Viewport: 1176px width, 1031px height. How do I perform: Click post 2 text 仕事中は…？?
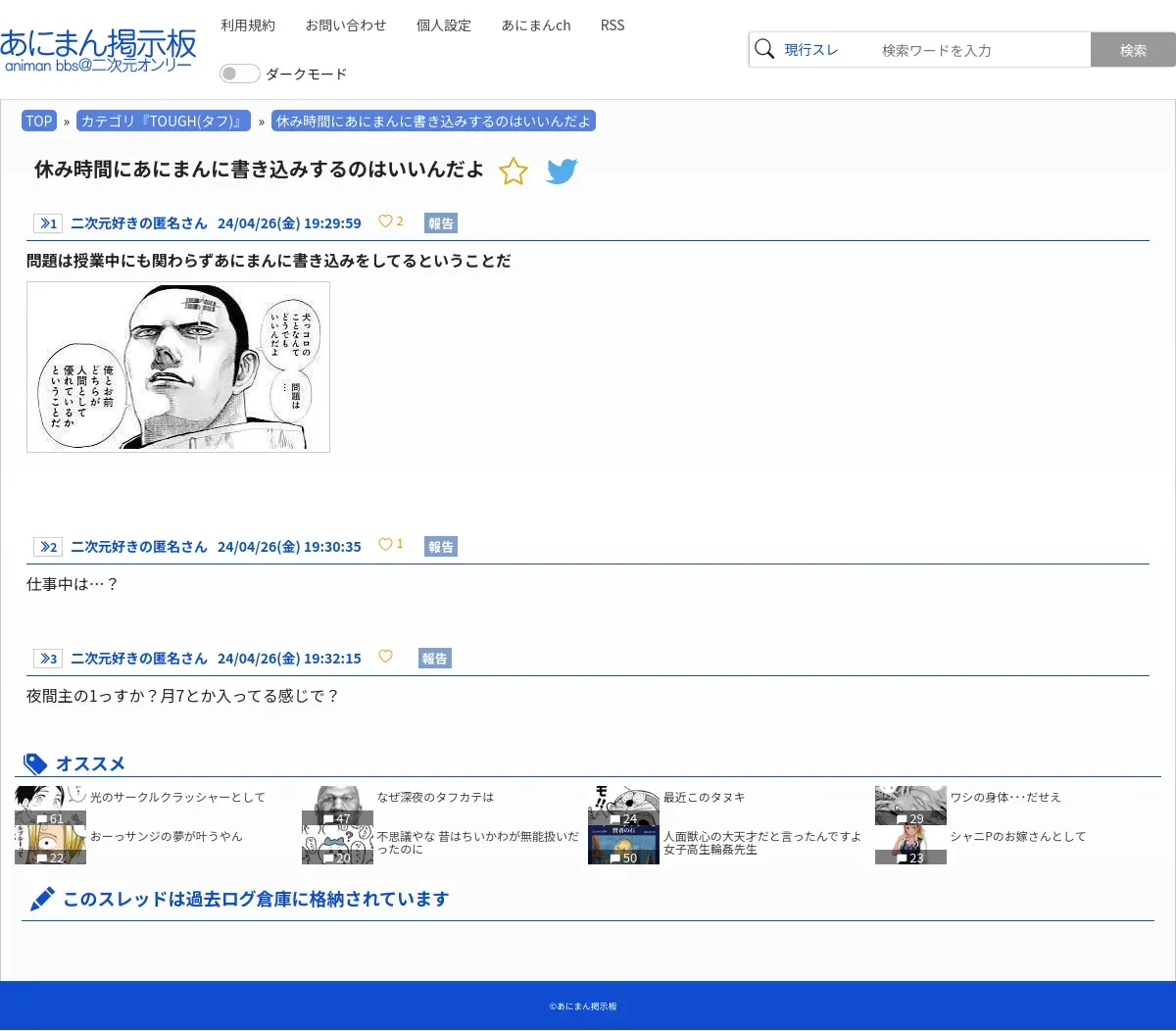tap(73, 584)
